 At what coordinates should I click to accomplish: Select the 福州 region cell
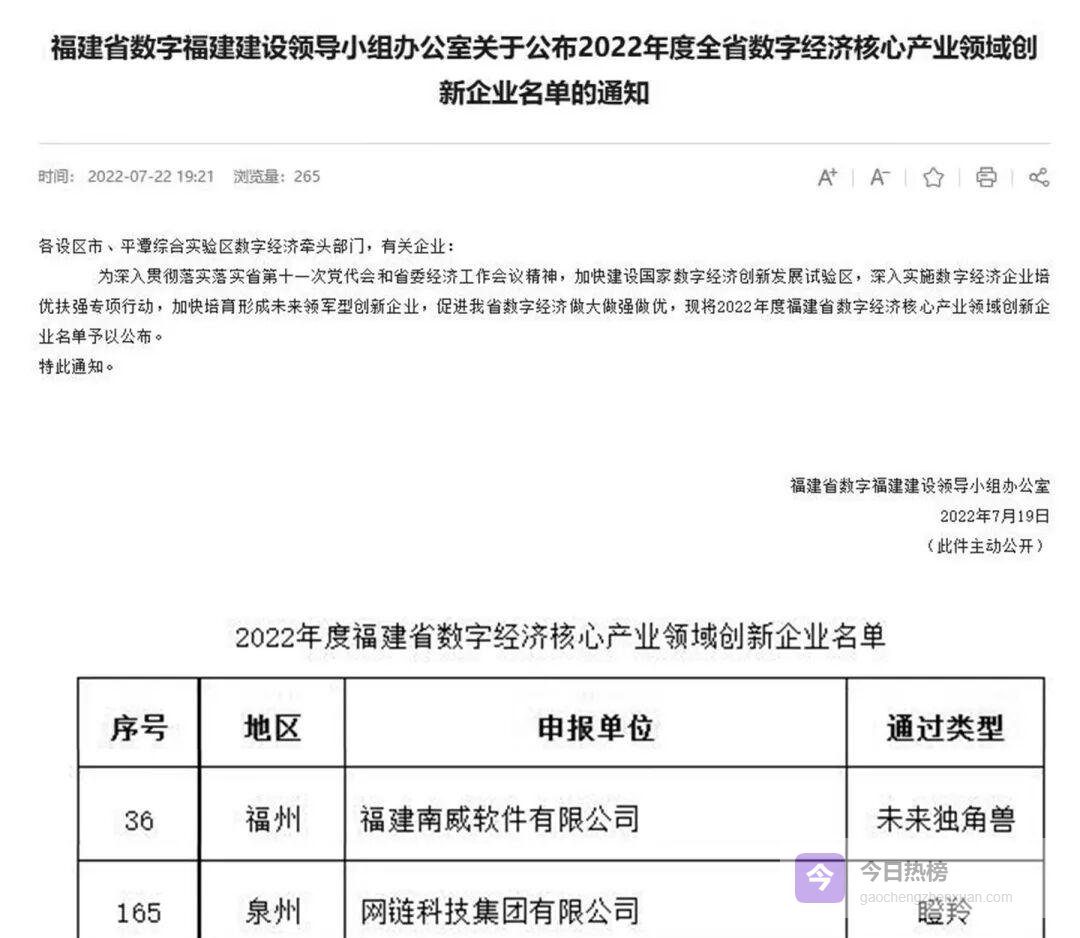(272, 819)
